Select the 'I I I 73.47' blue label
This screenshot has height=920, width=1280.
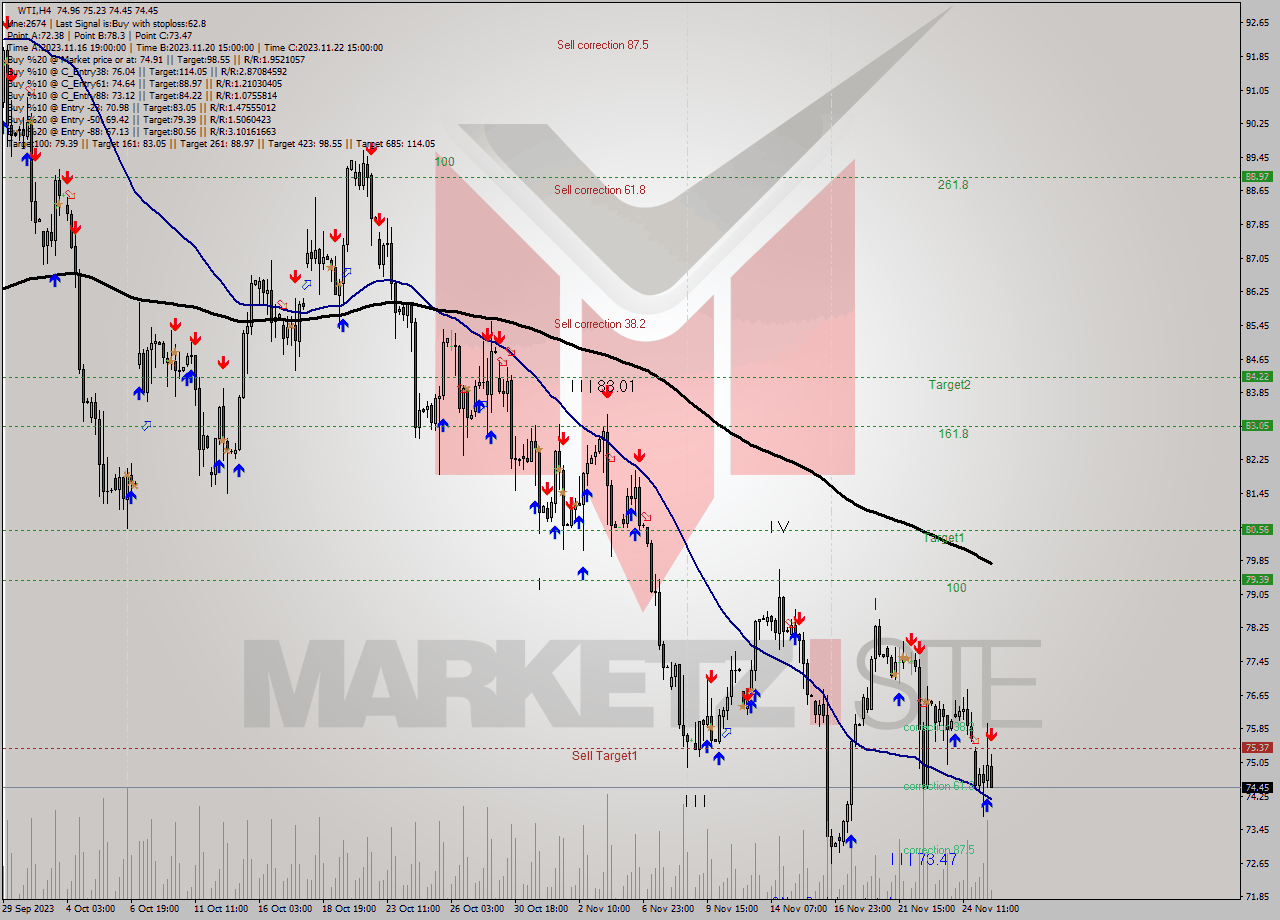coord(924,859)
